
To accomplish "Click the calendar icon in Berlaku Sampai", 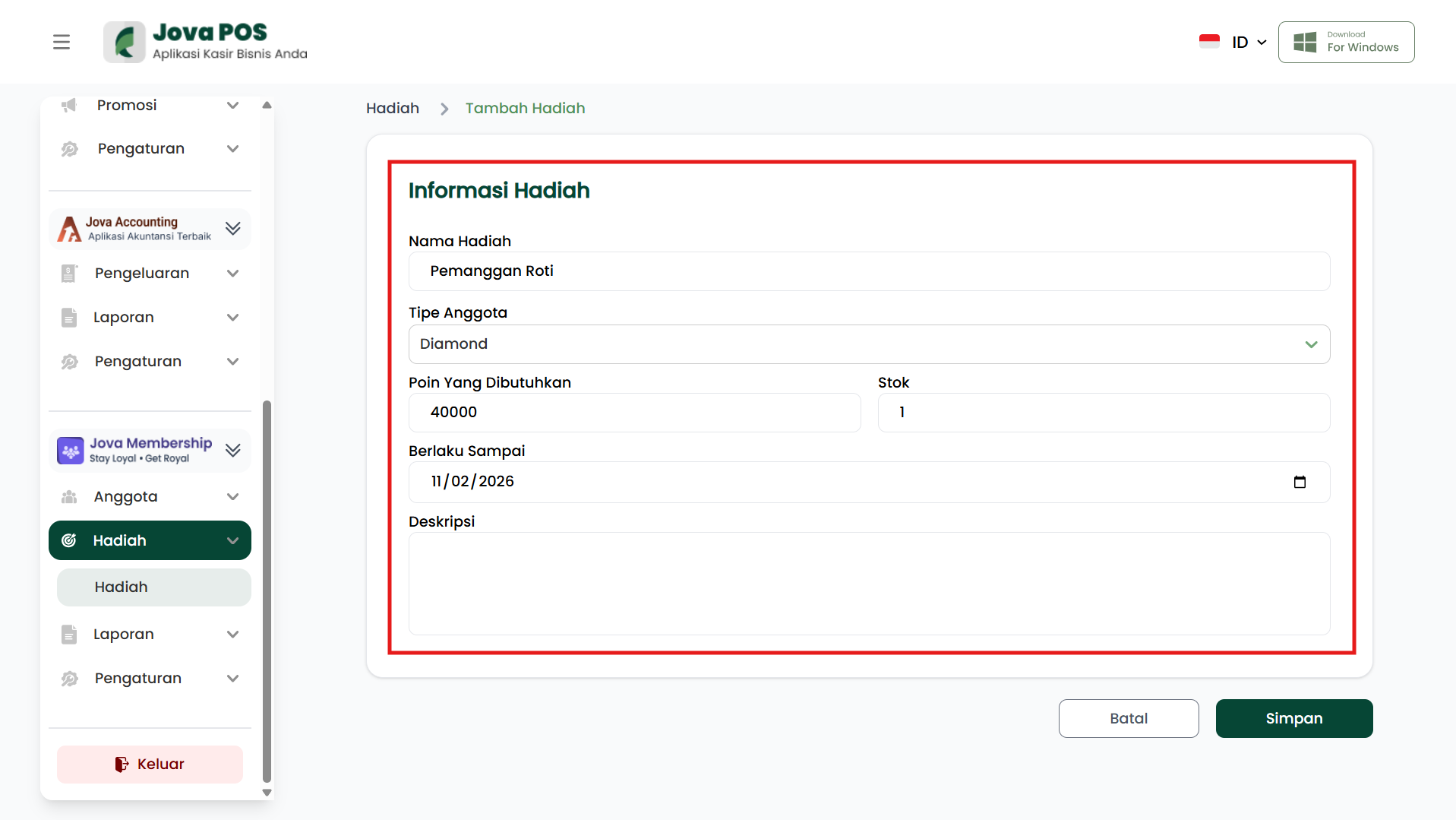I will [x=1299, y=482].
